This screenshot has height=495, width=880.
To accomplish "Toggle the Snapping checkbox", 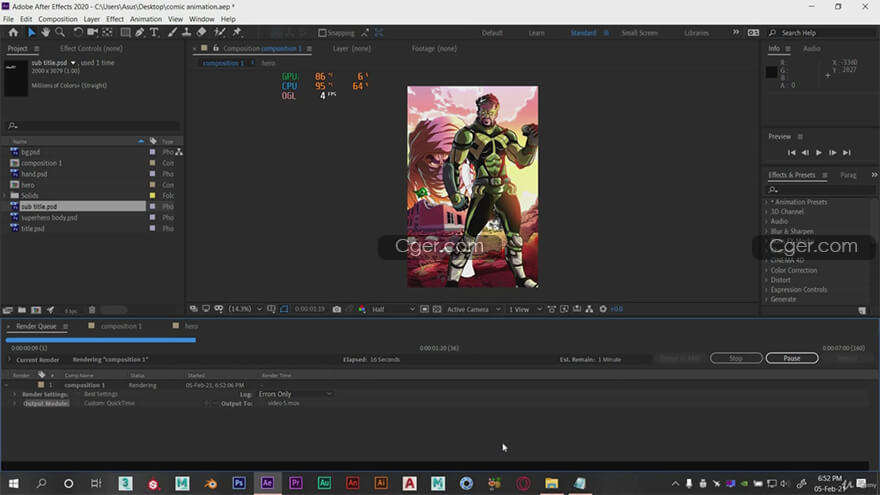I will (x=322, y=33).
